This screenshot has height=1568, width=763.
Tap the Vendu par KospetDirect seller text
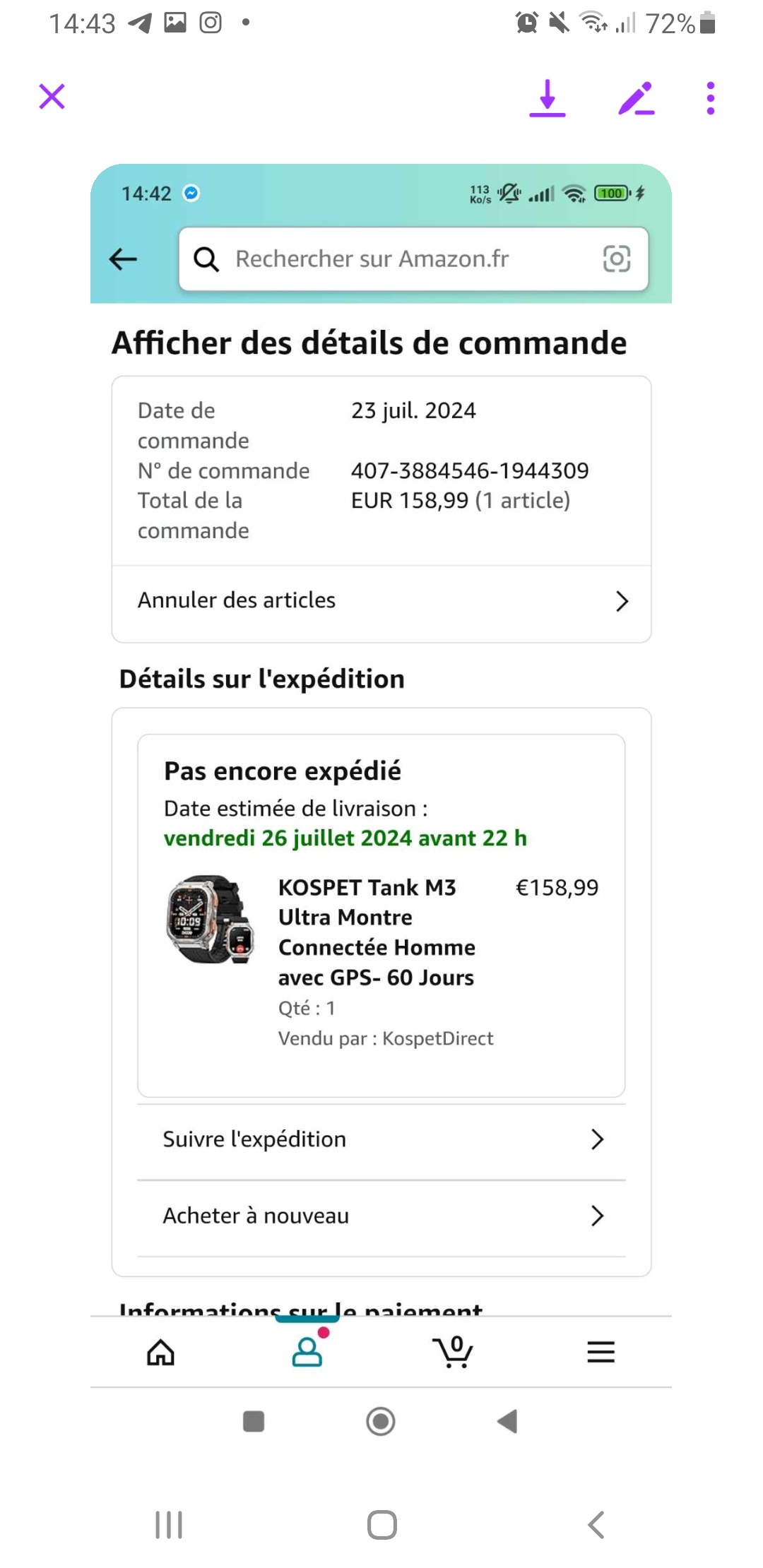coord(386,1038)
